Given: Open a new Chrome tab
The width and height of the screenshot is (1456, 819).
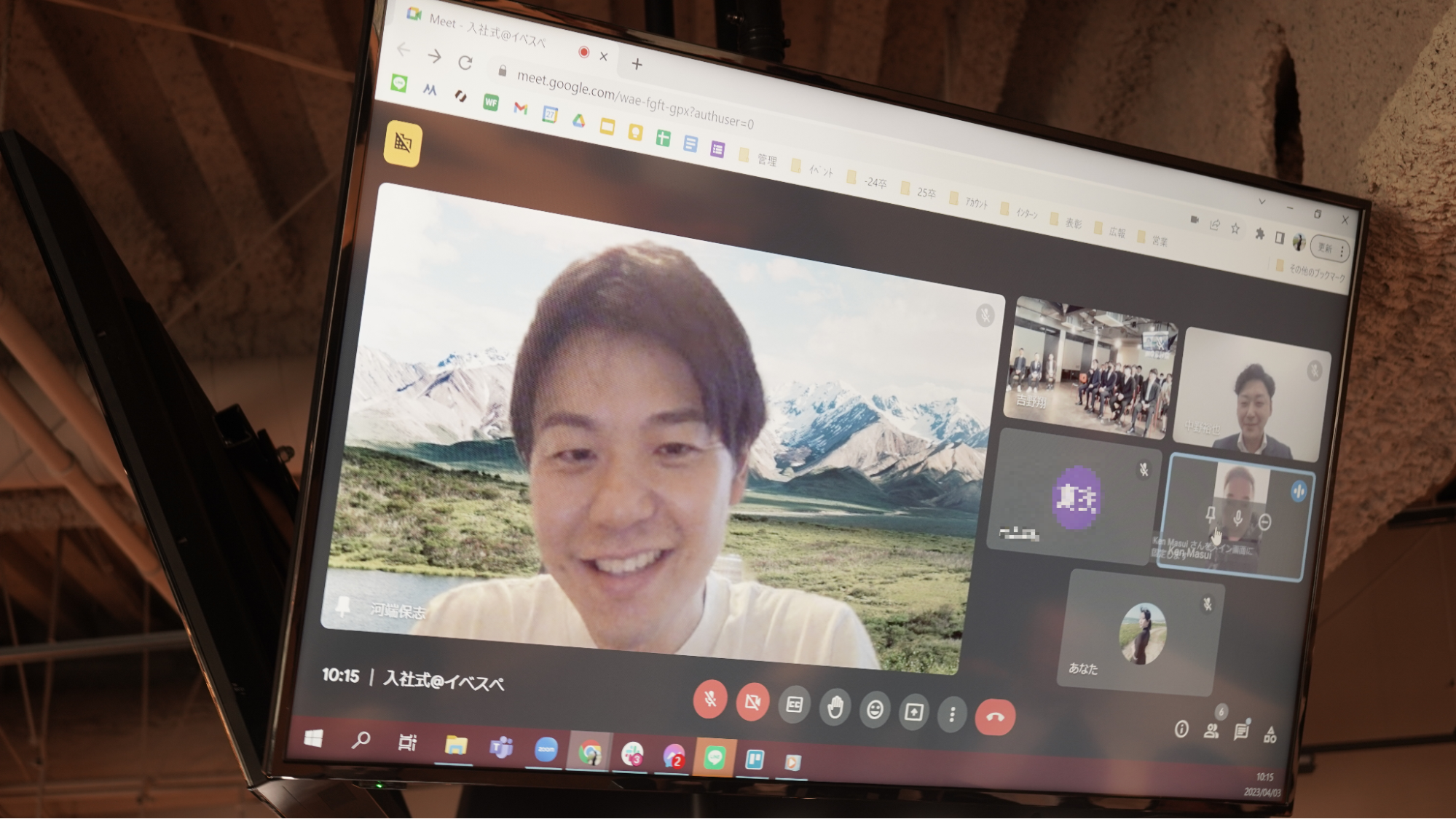Looking at the screenshot, I should [x=637, y=64].
